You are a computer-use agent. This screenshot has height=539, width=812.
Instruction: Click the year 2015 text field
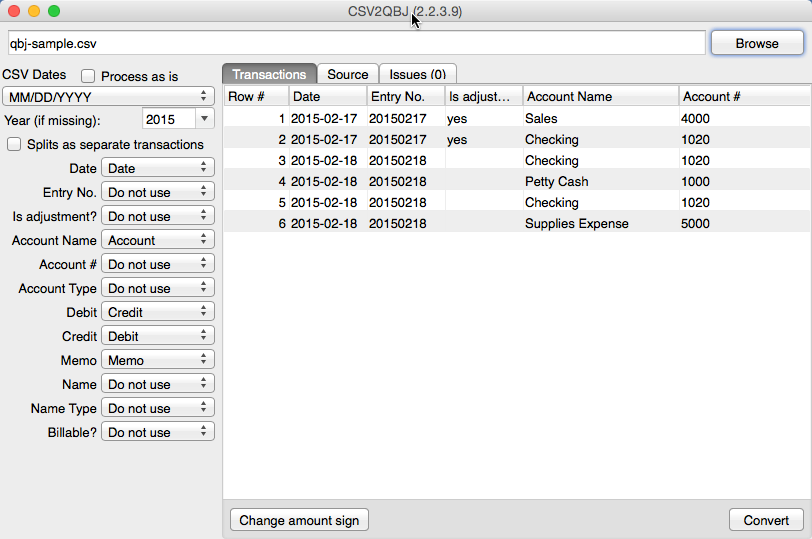[x=168, y=119]
